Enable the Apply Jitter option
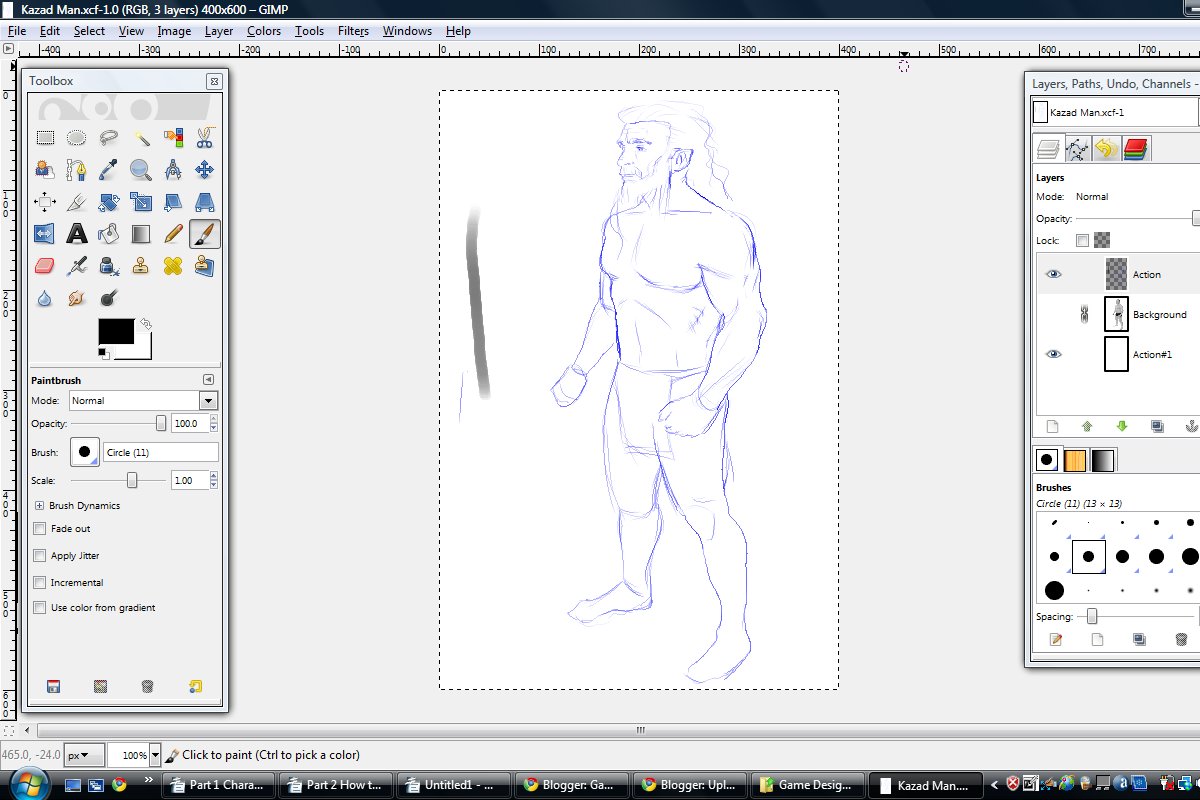Screen dimensions: 1200x800 (40, 556)
